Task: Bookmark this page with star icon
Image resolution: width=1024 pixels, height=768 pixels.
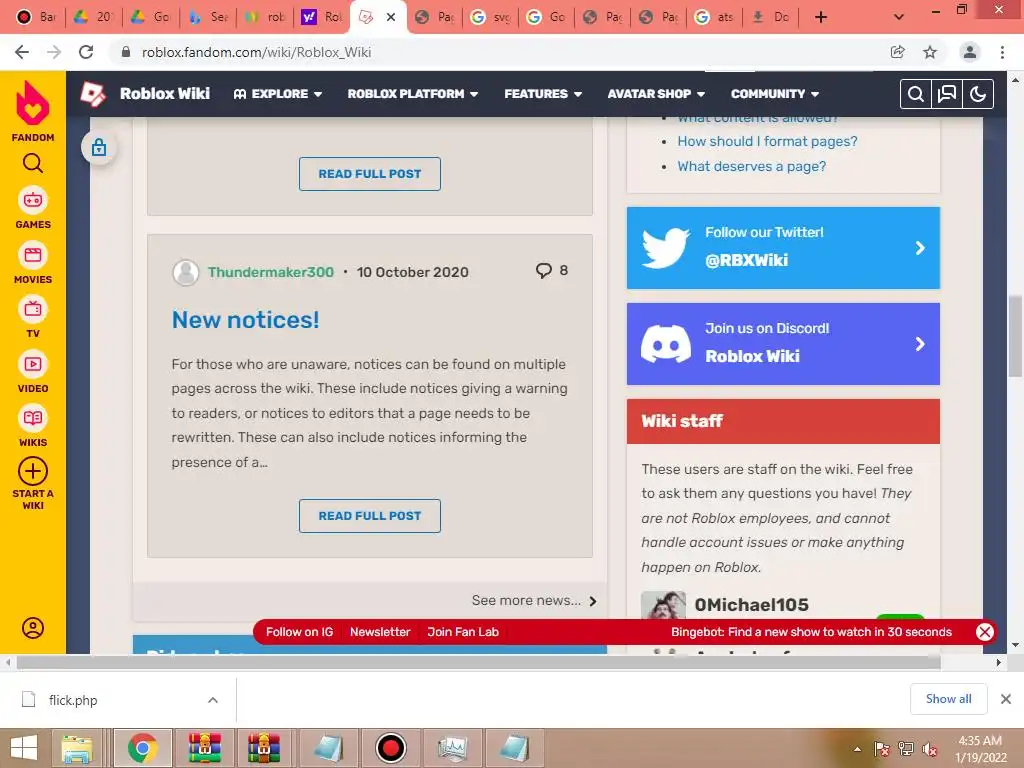Action: point(930,52)
